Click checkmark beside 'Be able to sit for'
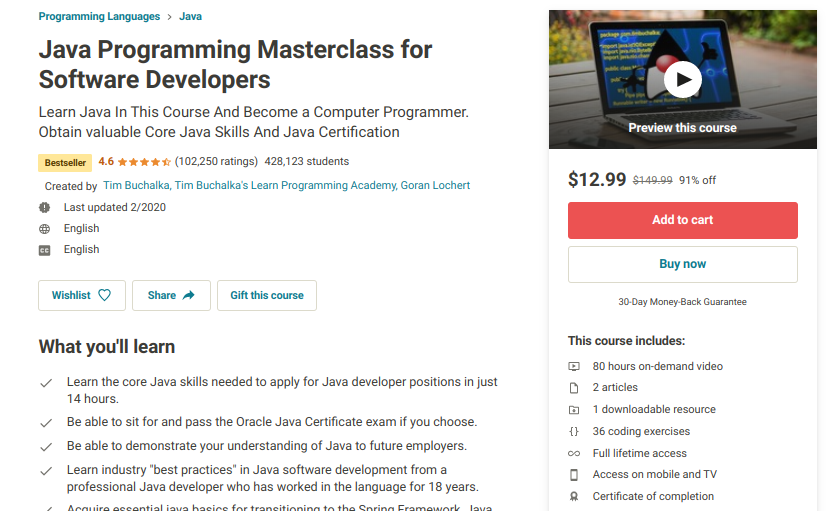The height and width of the screenshot is (511, 829). point(46,423)
